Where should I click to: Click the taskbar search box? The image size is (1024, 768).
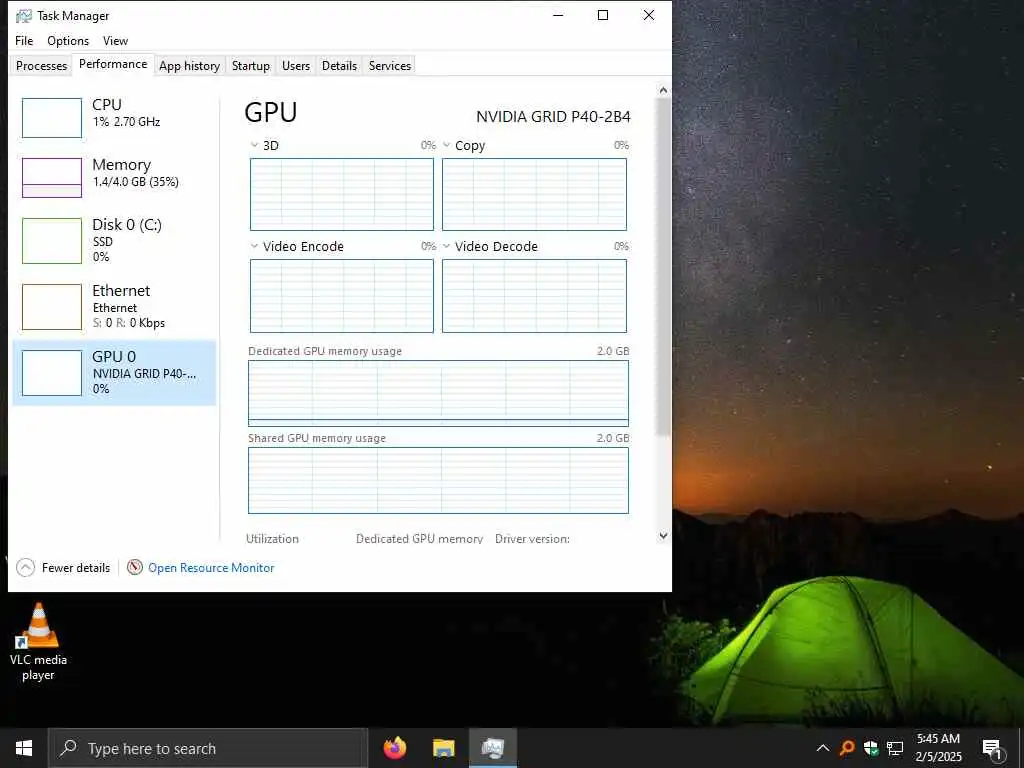pyautogui.click(x=208, y=748)
